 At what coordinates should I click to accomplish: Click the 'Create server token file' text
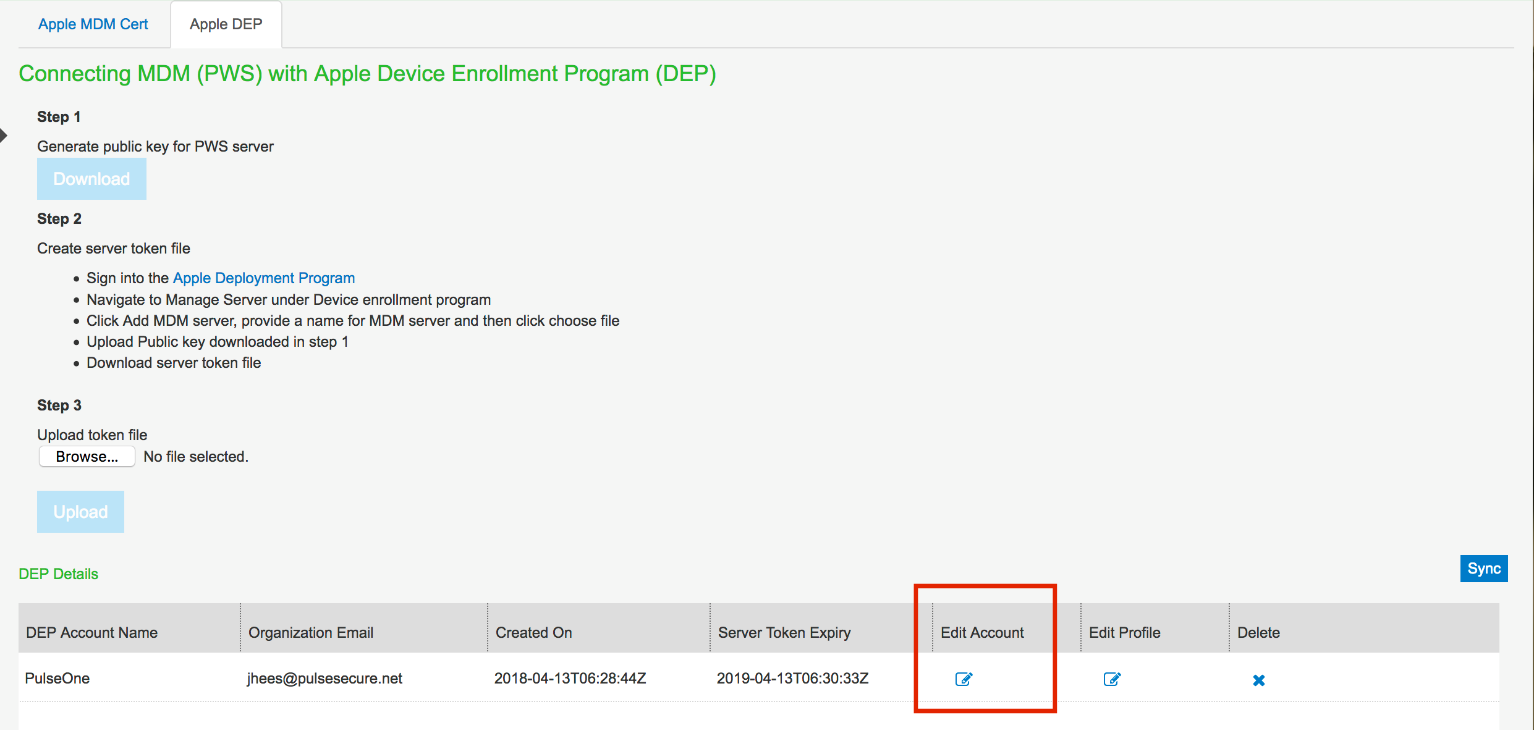114,248
